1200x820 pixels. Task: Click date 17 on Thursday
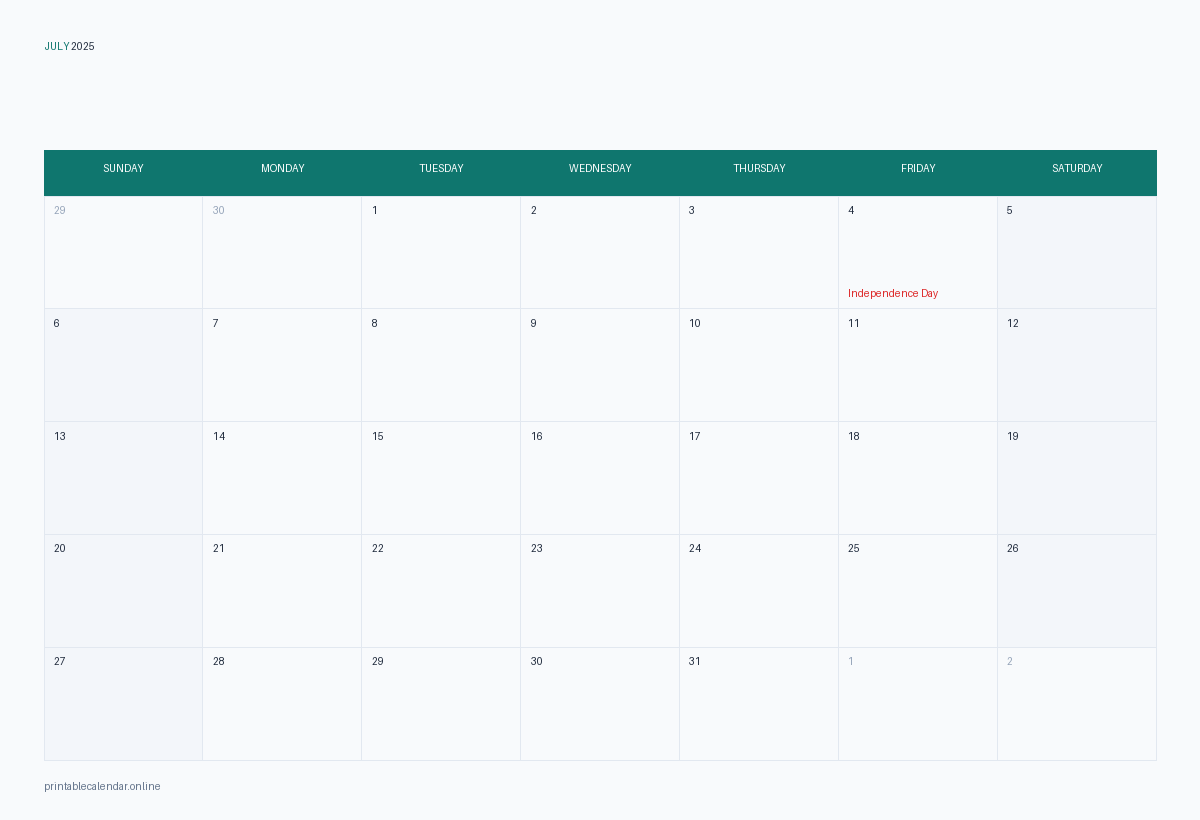(x=695, y=436)
